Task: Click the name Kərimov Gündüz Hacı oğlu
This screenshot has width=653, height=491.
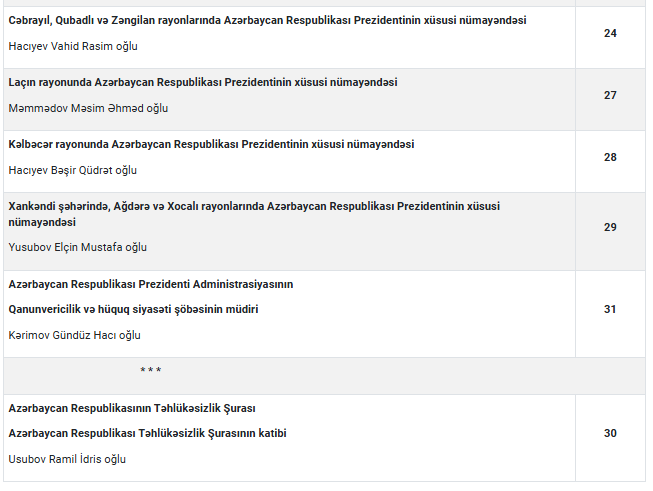Action: coord(75,335)
